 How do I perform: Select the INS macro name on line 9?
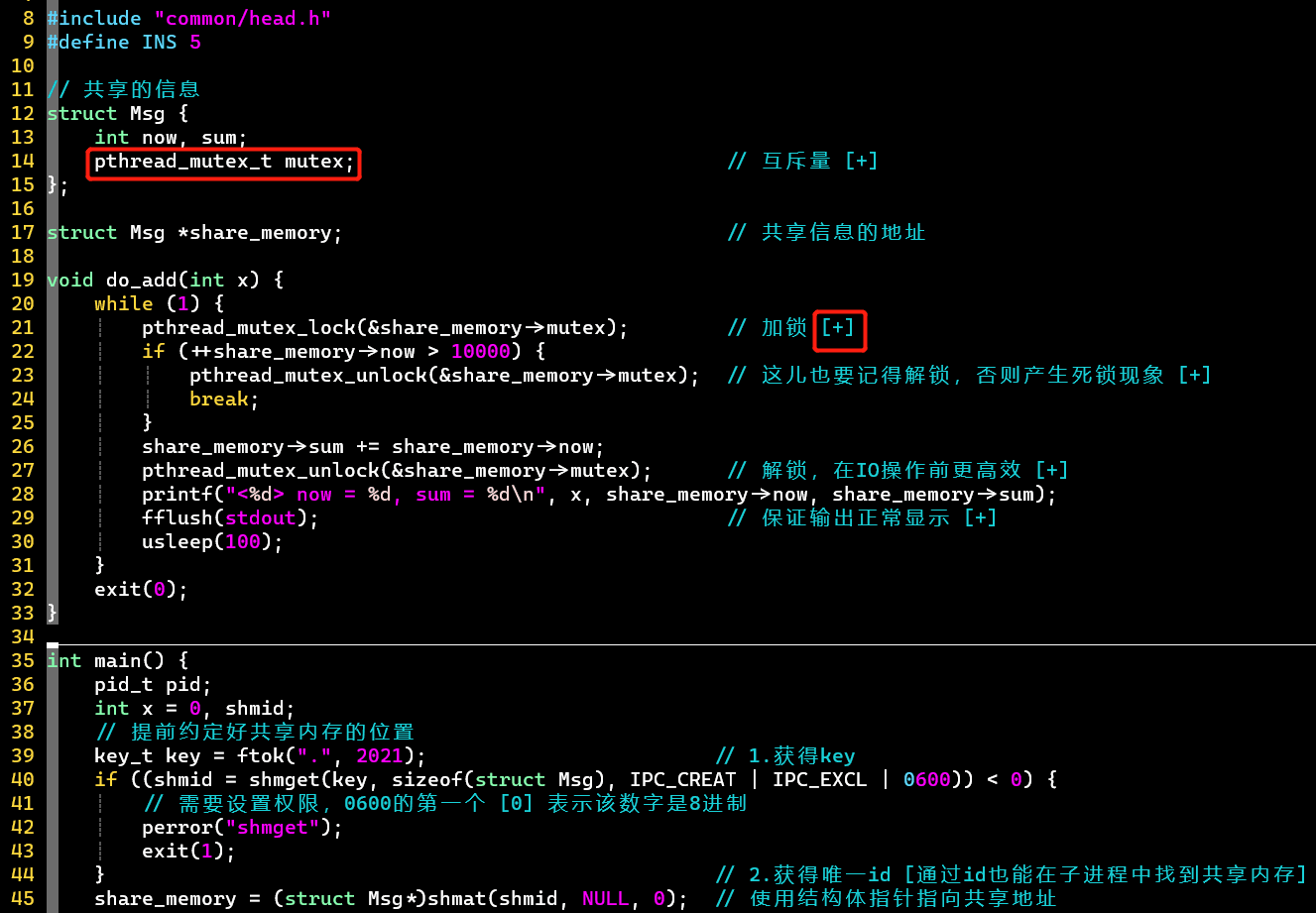(x=160, y=42)
